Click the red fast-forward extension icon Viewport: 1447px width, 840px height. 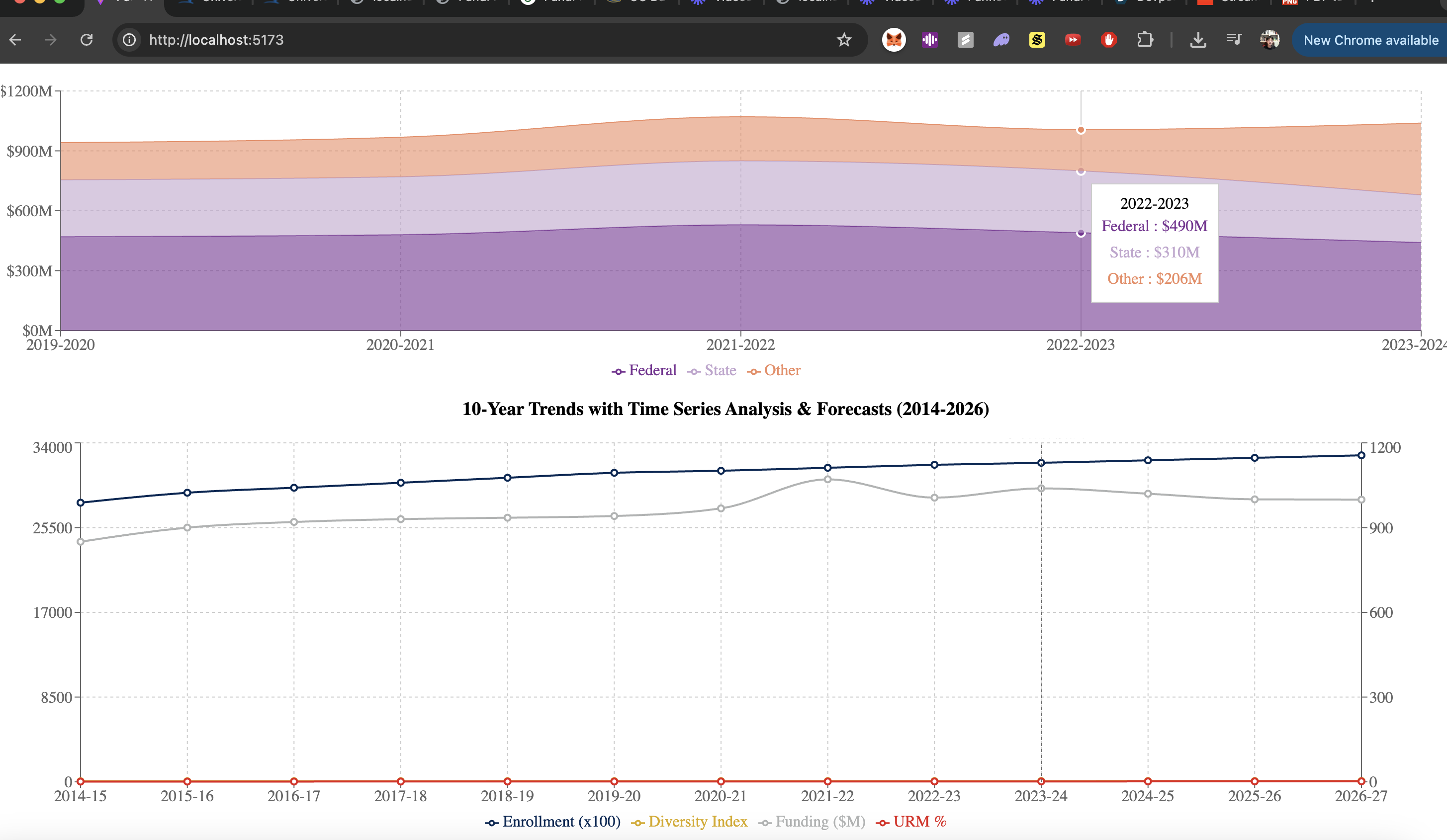(1073, 40)
